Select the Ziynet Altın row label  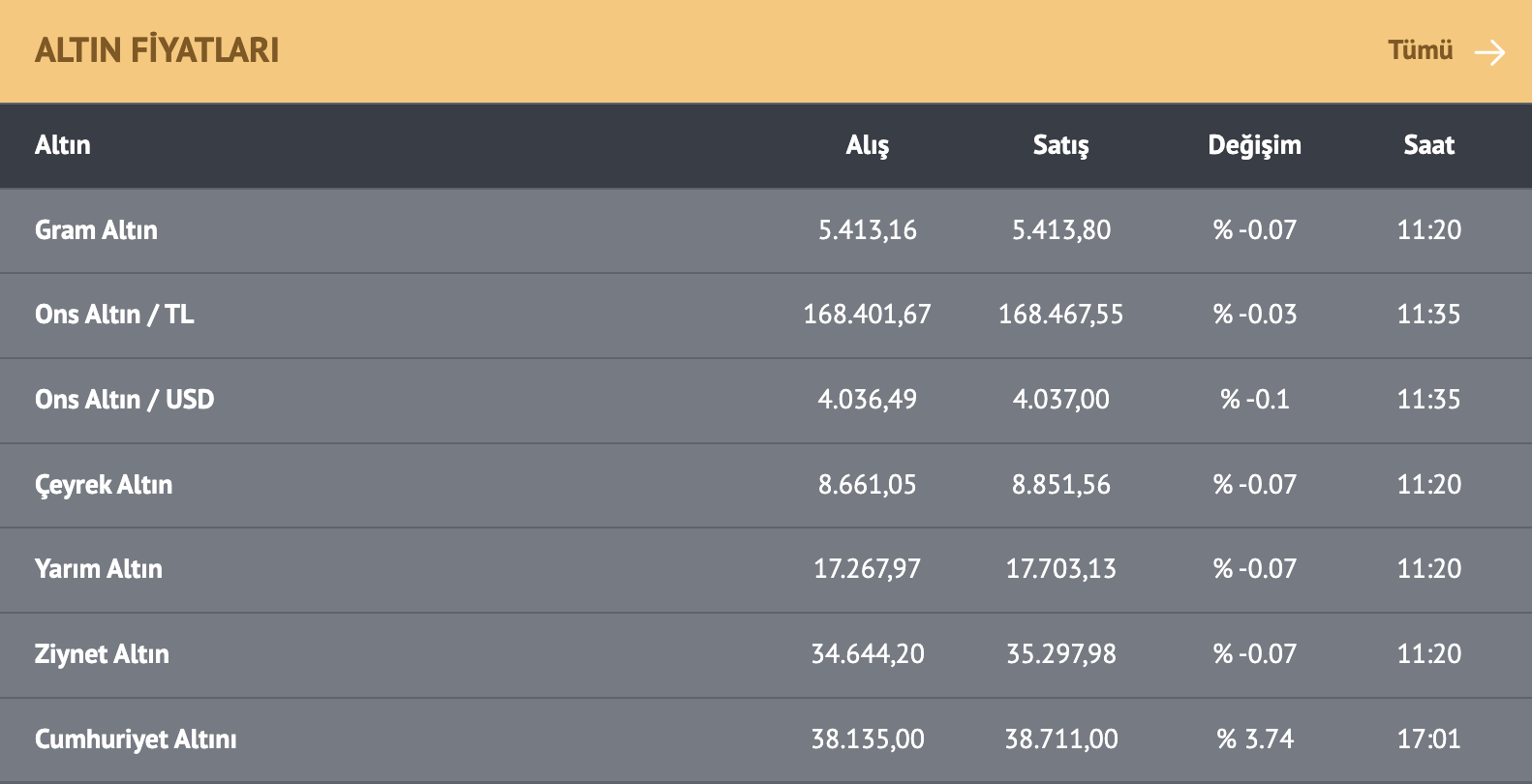pyautogui.click(x=102, y=654)
